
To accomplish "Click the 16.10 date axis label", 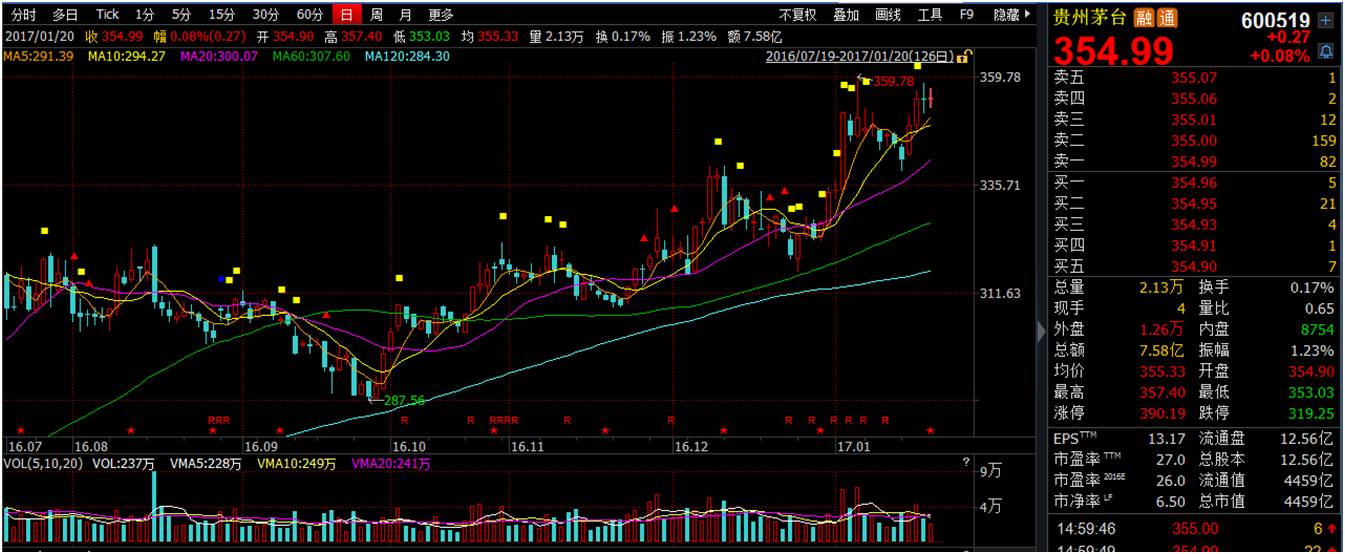I will [x=409, y=445].
